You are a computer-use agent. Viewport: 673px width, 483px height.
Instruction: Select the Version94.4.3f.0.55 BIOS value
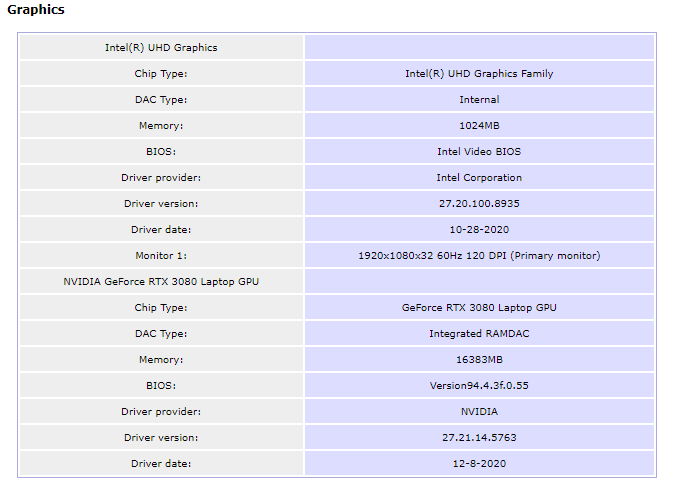pos(479,386)
